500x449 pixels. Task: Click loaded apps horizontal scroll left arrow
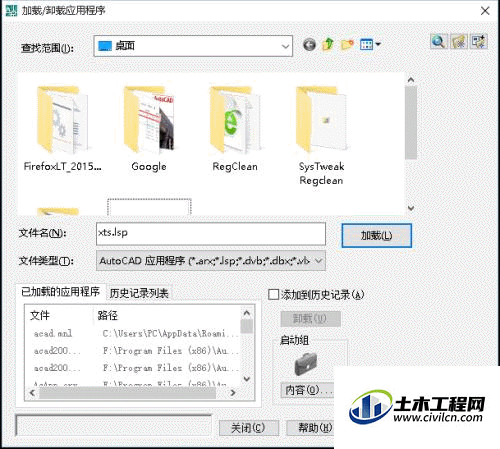32,393
